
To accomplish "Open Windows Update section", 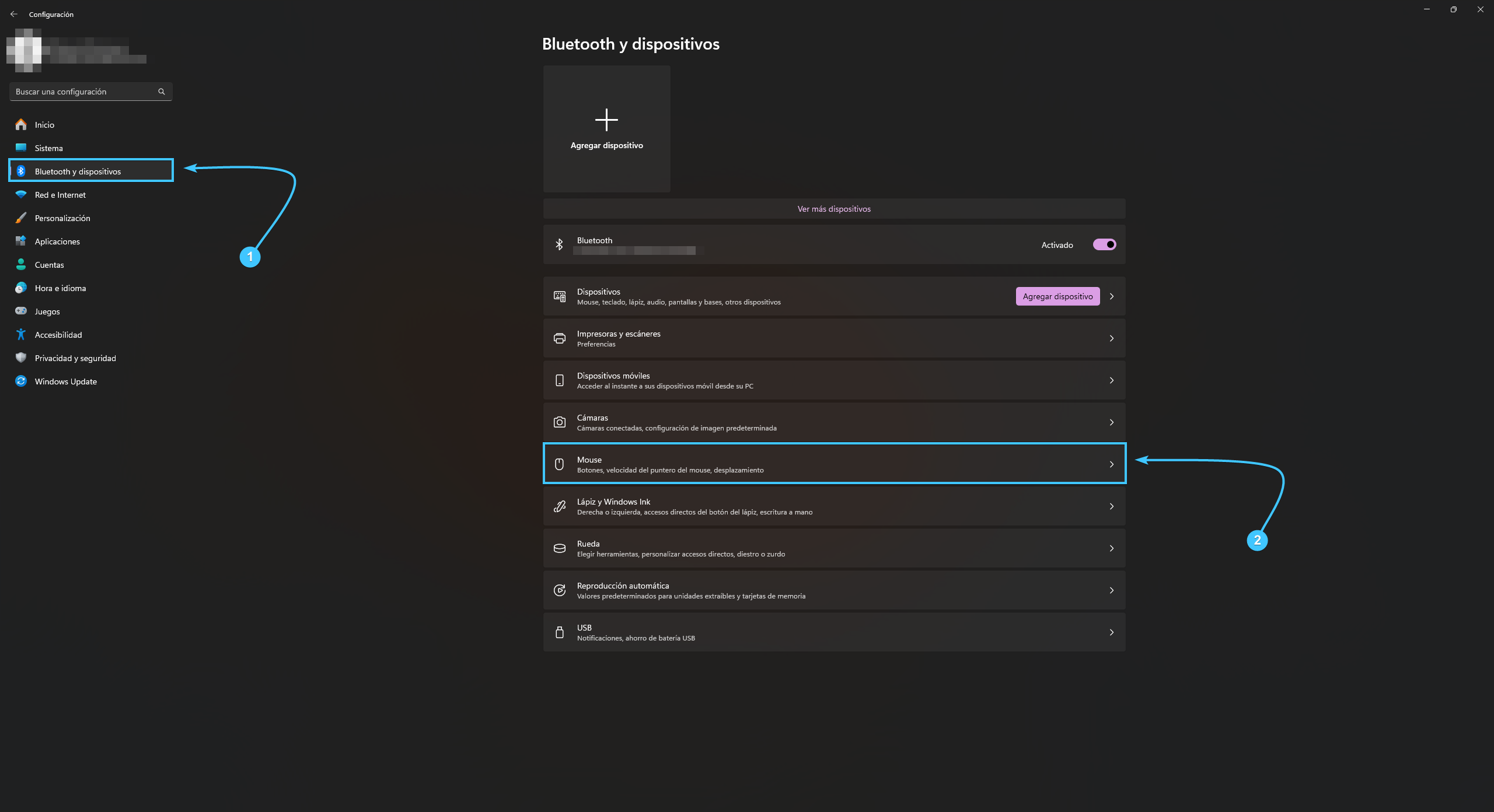I will 91,381.
